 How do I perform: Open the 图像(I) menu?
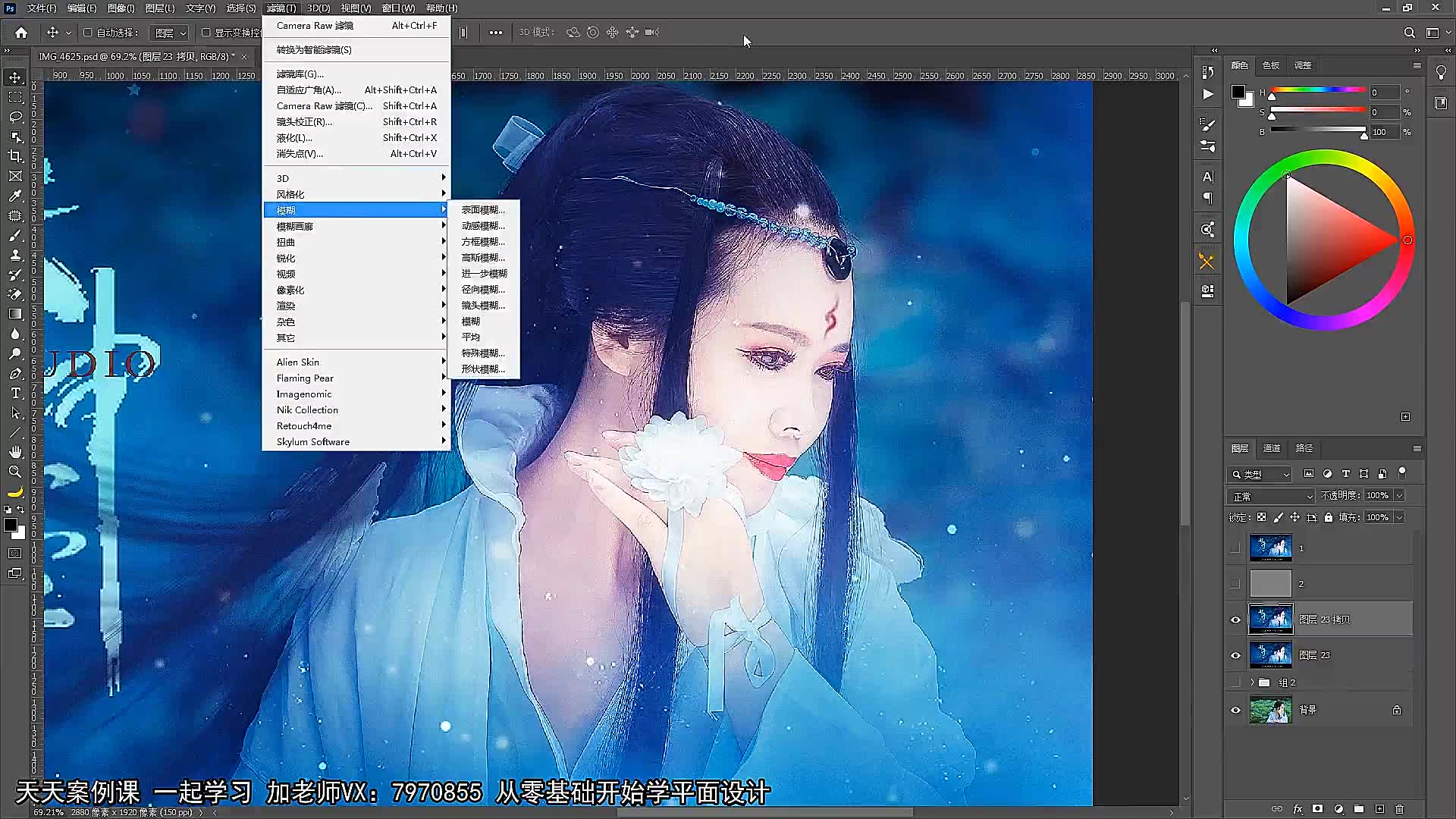[121, 8]
